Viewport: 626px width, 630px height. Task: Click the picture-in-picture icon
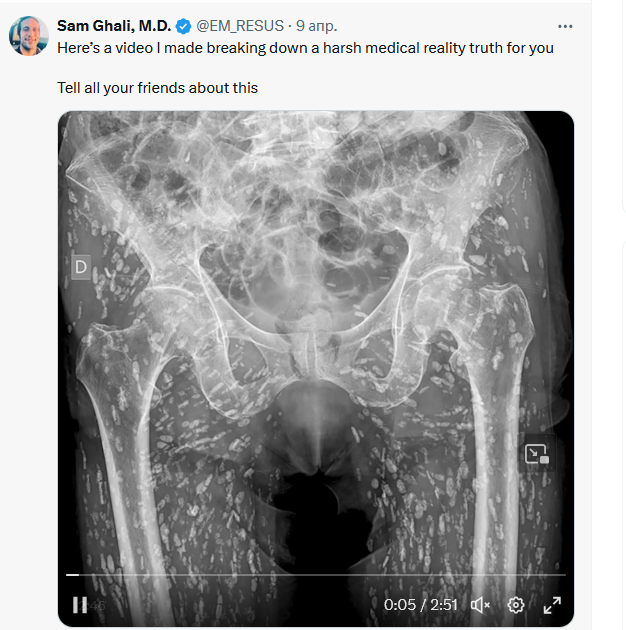click(537, 454)
